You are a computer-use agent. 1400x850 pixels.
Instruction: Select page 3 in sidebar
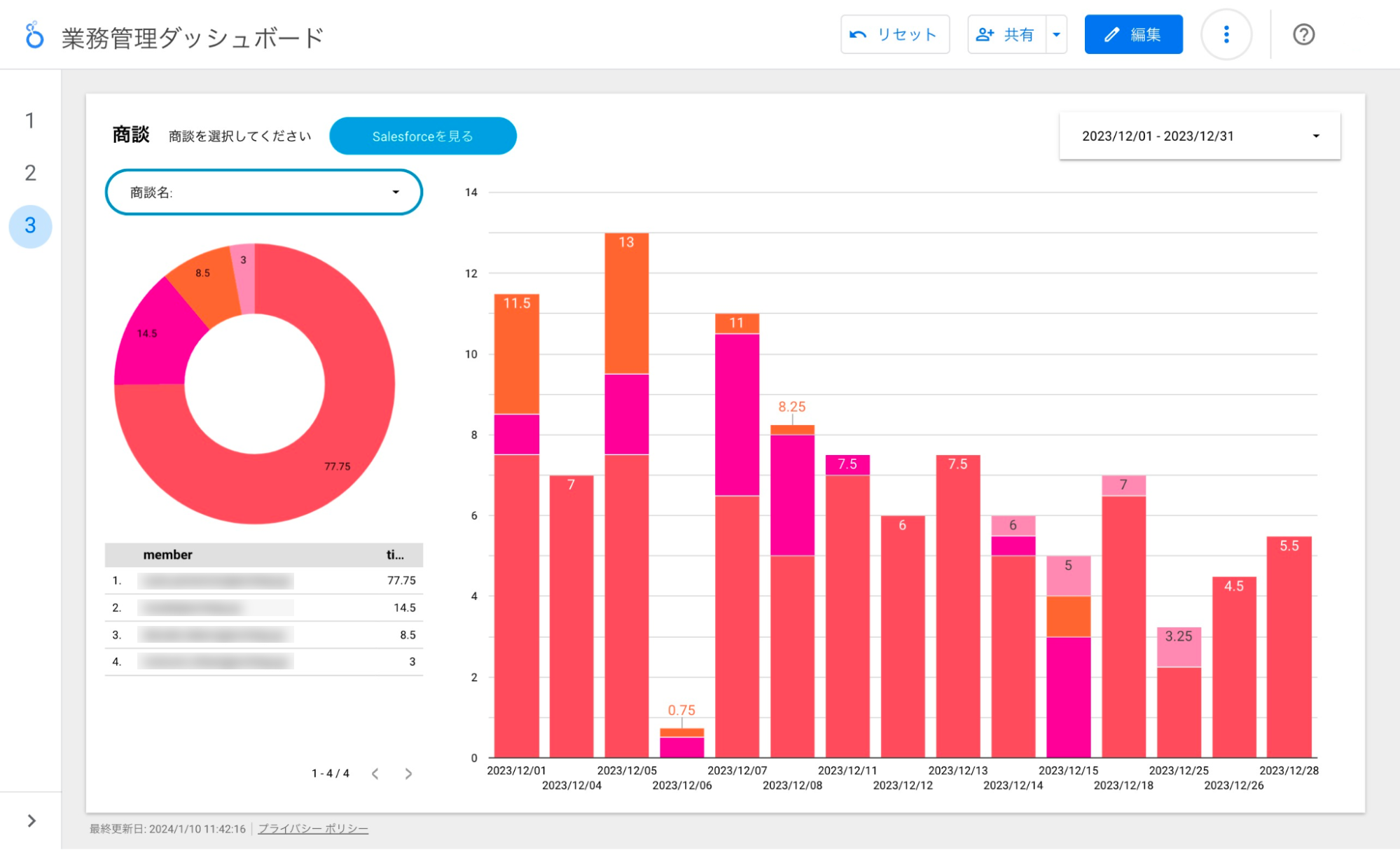[x=30, y=225]
